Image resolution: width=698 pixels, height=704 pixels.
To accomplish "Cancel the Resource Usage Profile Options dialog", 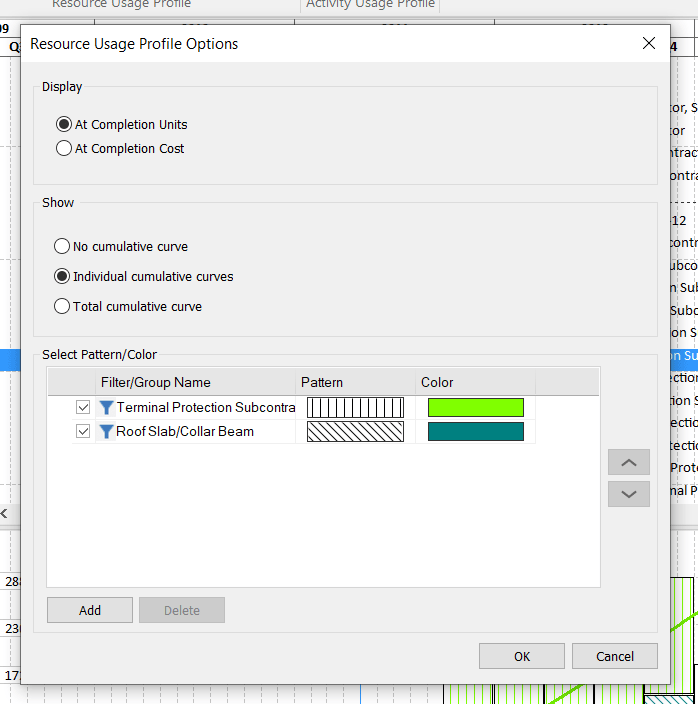I will tap(615, 656).
